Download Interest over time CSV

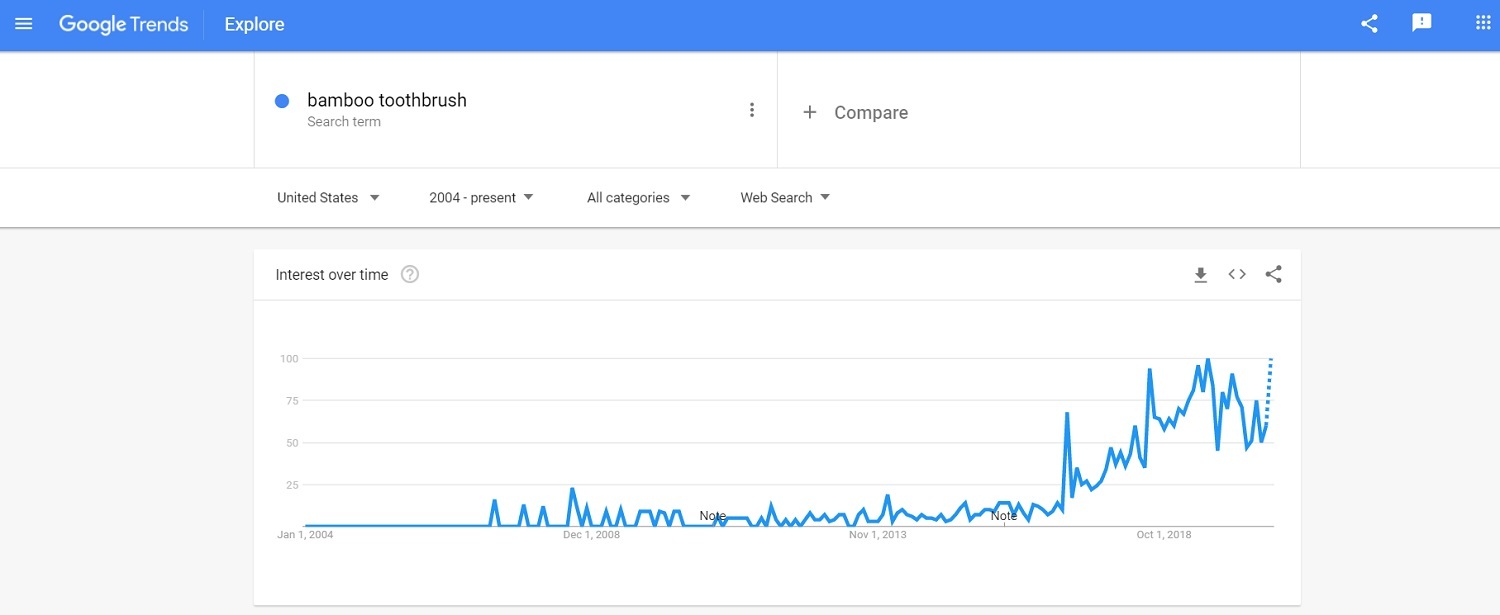[1201, 275]
